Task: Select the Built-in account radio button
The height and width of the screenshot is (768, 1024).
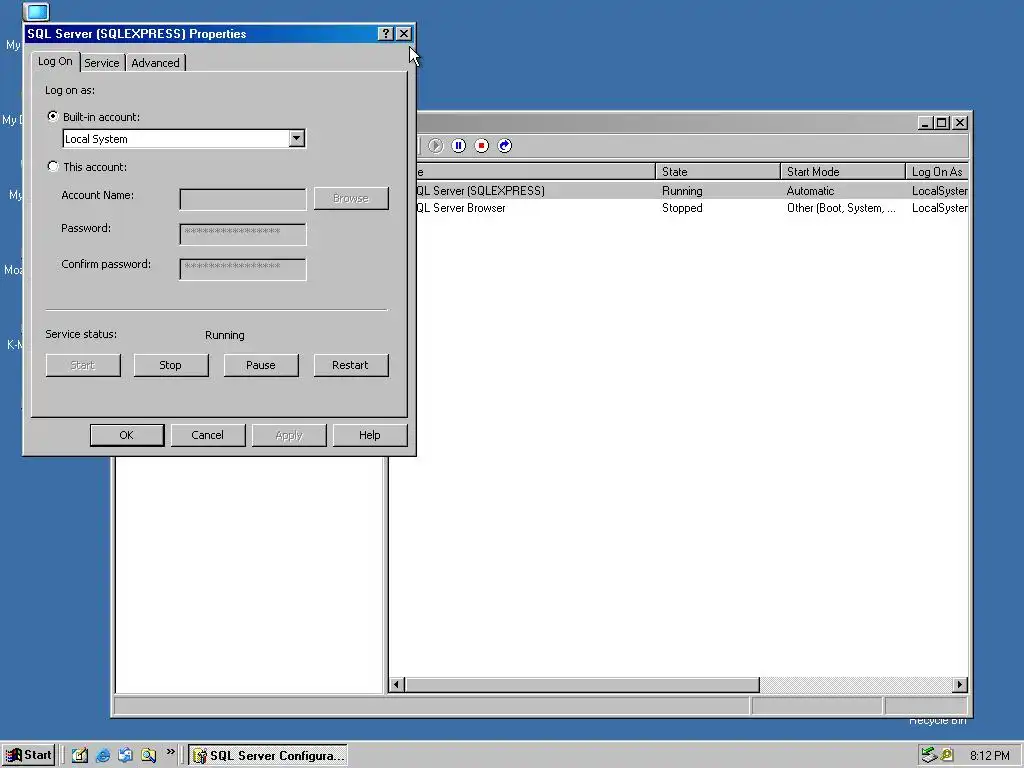Action: (x=53, y=116)
